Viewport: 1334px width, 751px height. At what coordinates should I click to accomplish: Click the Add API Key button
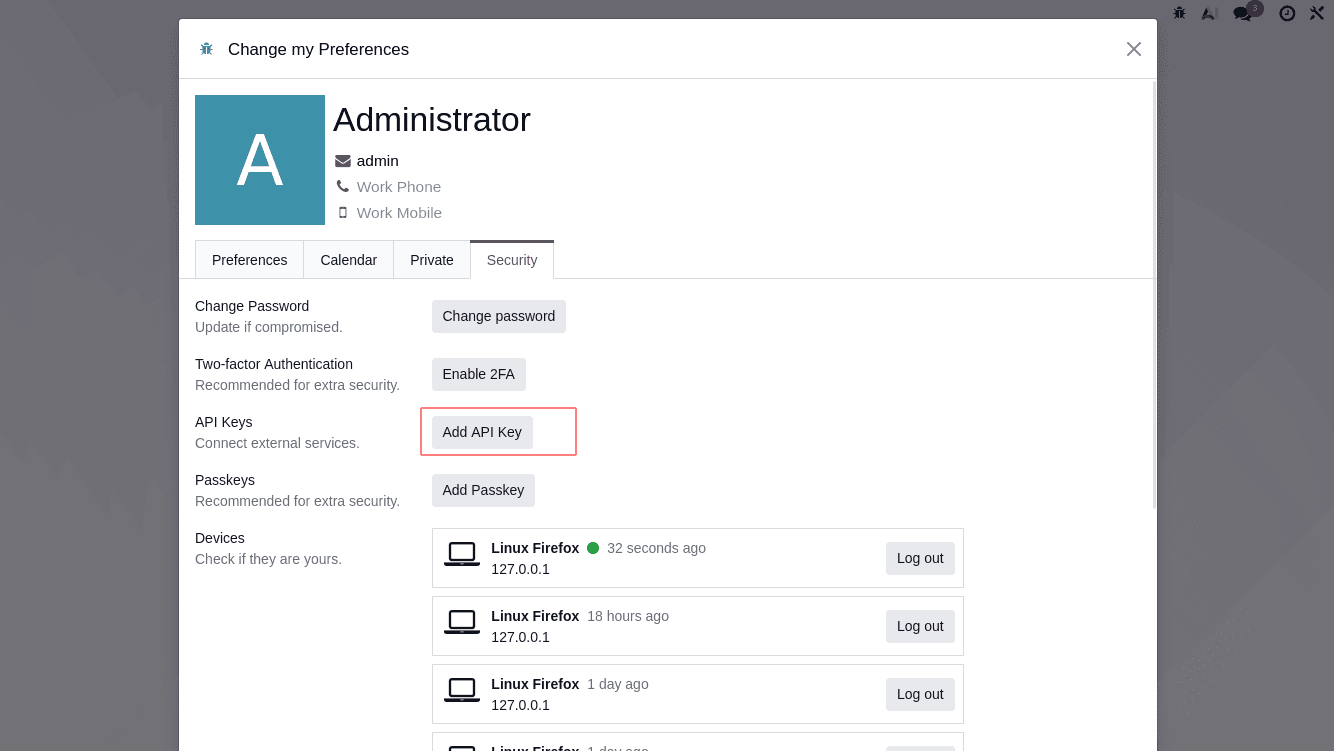(482, 432)
